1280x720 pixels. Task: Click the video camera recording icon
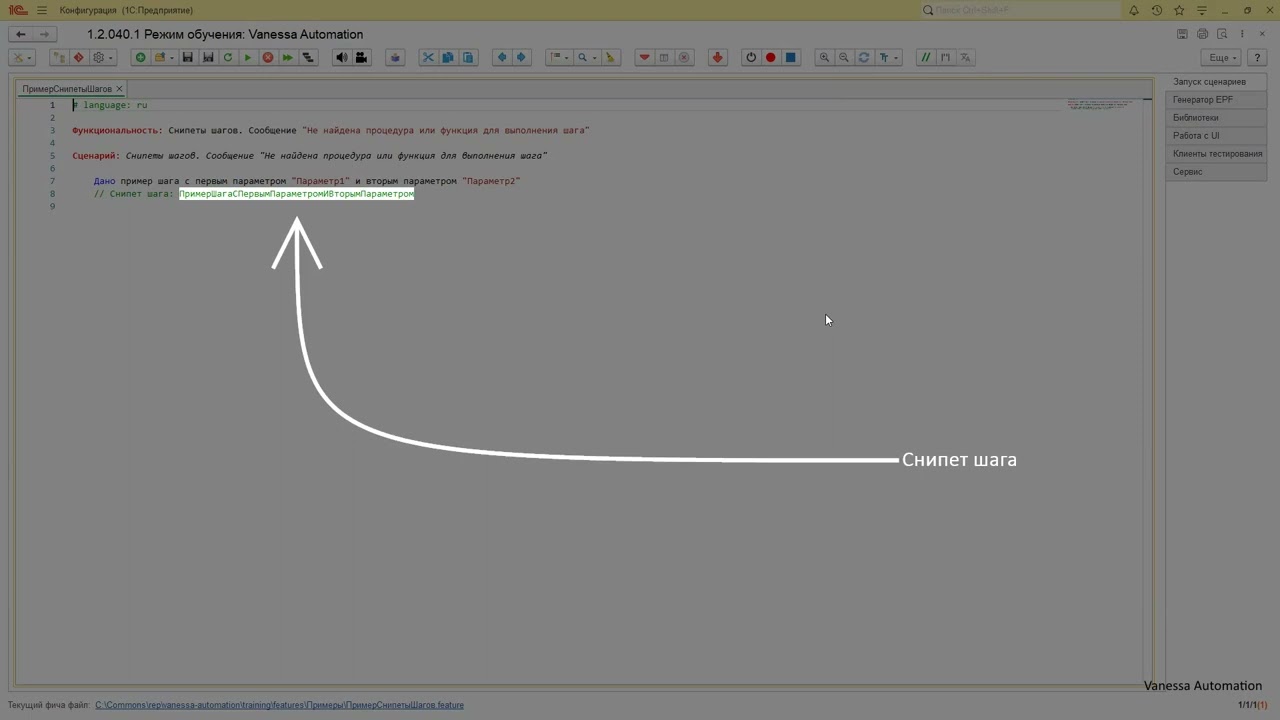[x=361, y=57]
